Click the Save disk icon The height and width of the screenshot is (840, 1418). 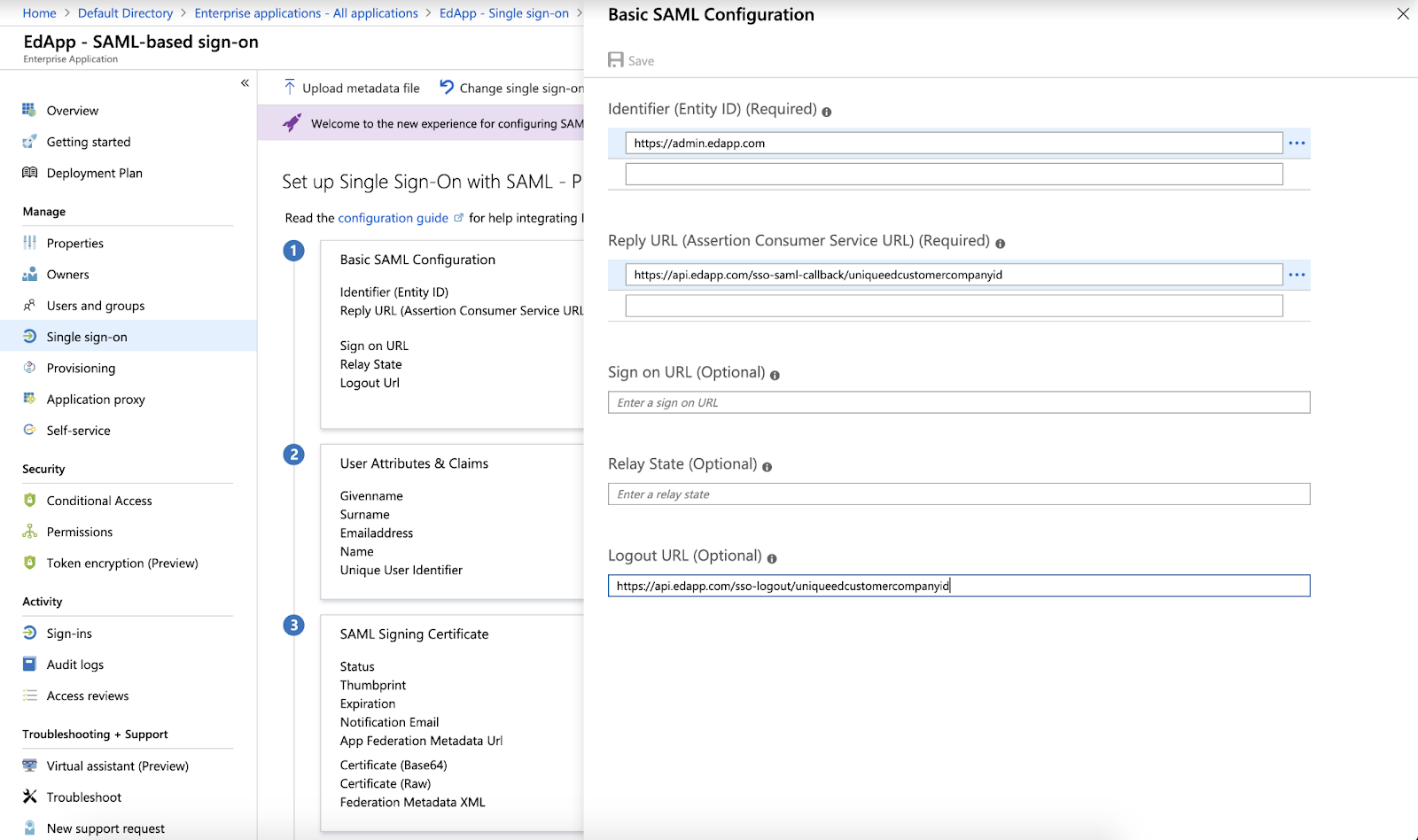click(x=616, y=60)
